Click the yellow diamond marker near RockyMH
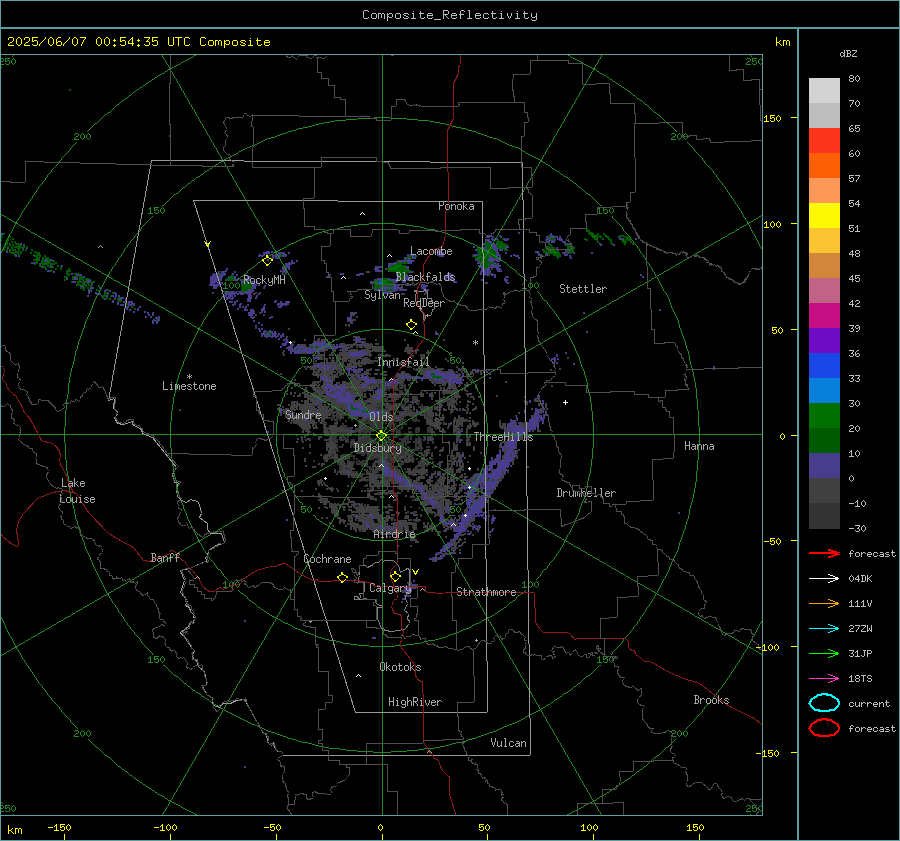This screenshot has width=900, height=841. [x=267, y=261]
